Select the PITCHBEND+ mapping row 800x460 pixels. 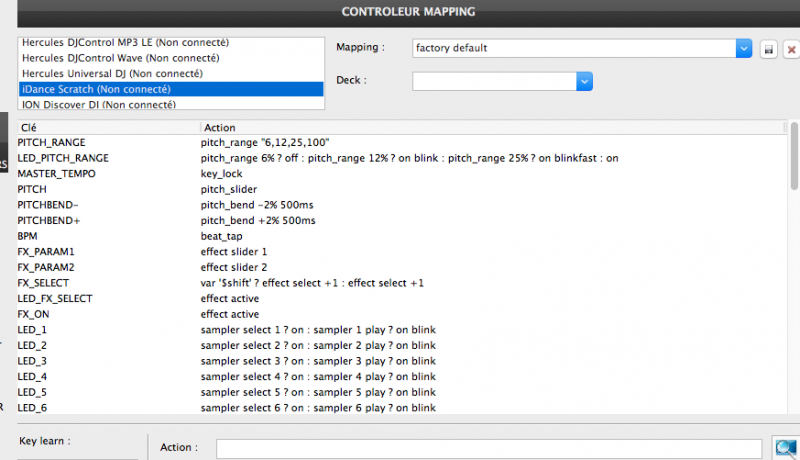pyautogui.click(x=300, y=220)
